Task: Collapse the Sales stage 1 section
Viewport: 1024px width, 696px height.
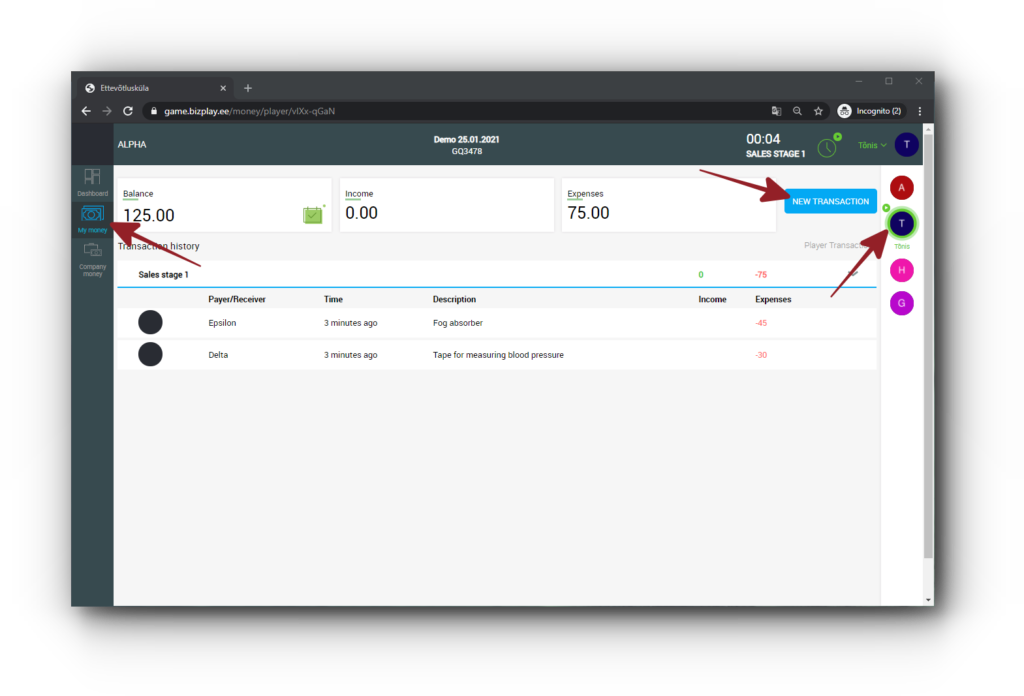Action: (853, 274)
